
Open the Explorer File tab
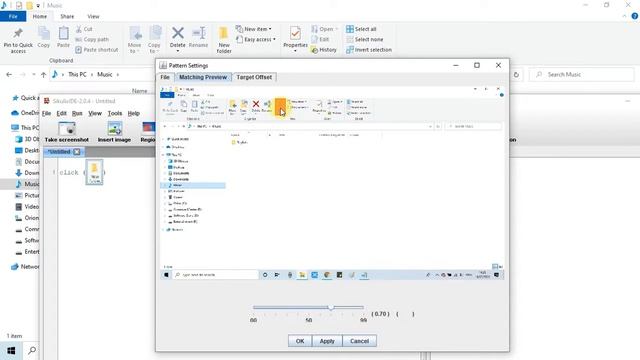[13, 16]
